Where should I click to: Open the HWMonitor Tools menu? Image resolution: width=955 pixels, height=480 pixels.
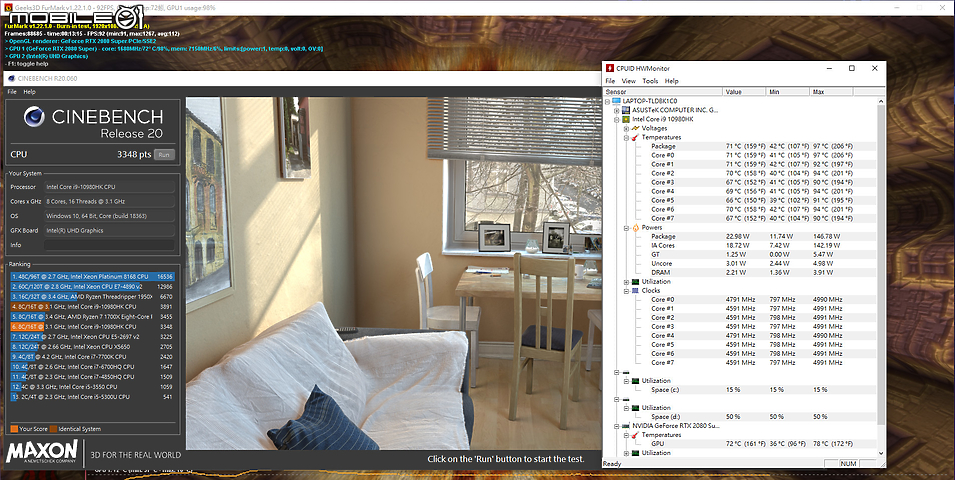coord(650,81)
